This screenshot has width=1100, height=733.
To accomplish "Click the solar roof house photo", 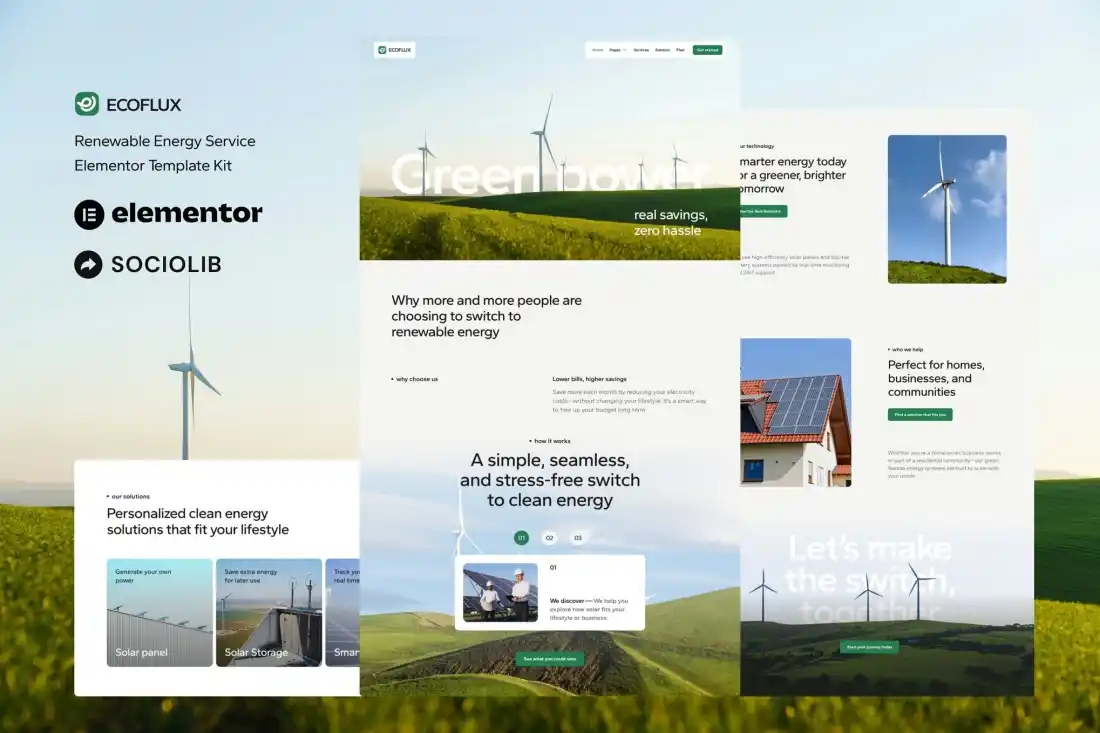I will (796, 412).
